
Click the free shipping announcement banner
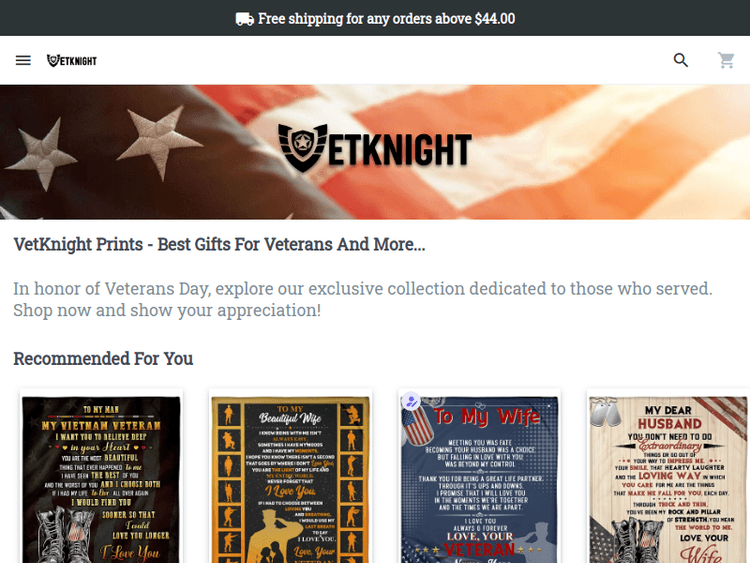coord(375,18)
